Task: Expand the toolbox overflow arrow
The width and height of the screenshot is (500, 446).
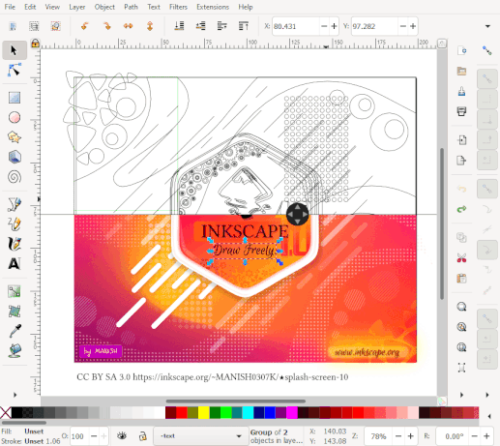Action: [15, 395]
